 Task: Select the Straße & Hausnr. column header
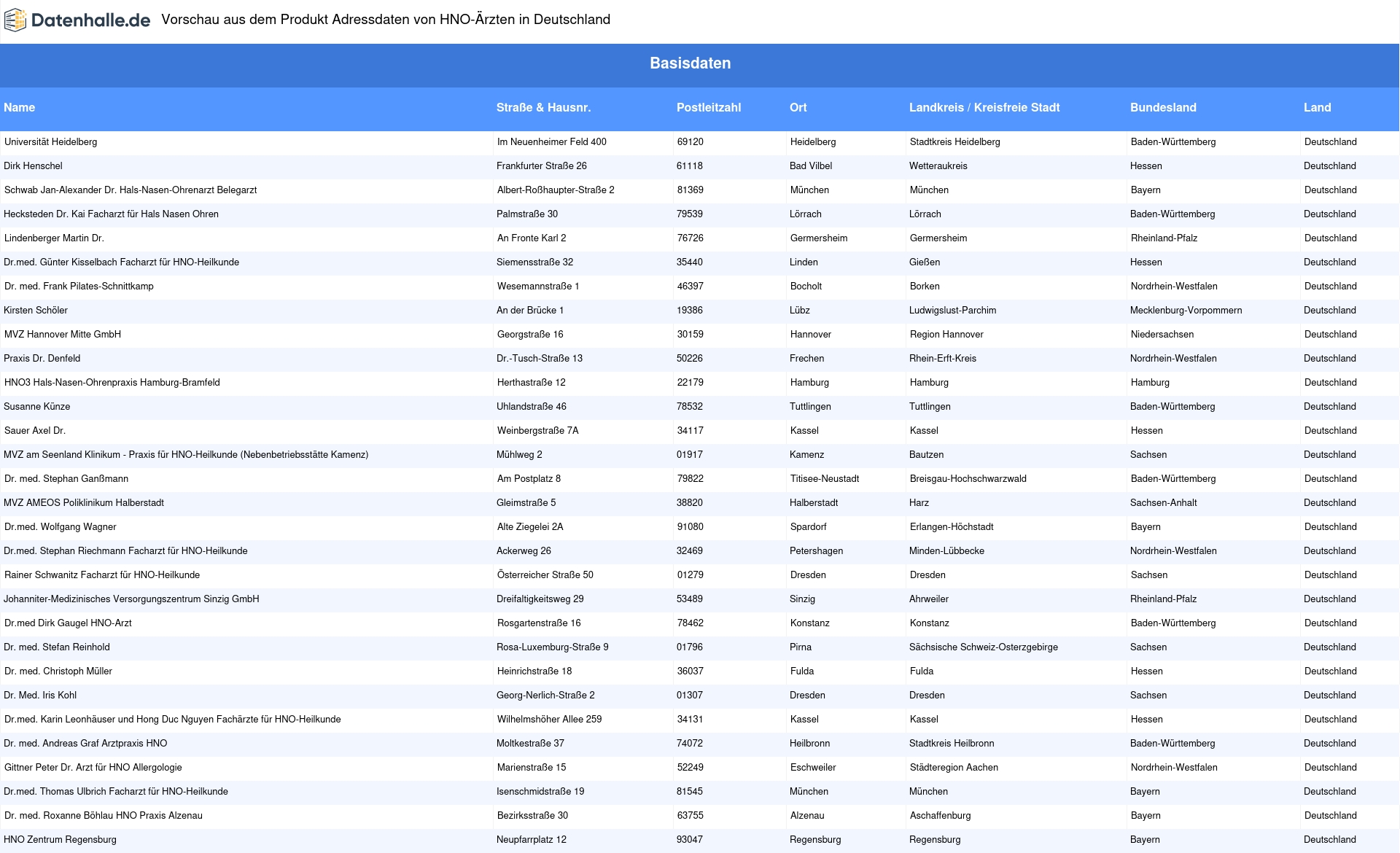(x=543, y=108)
